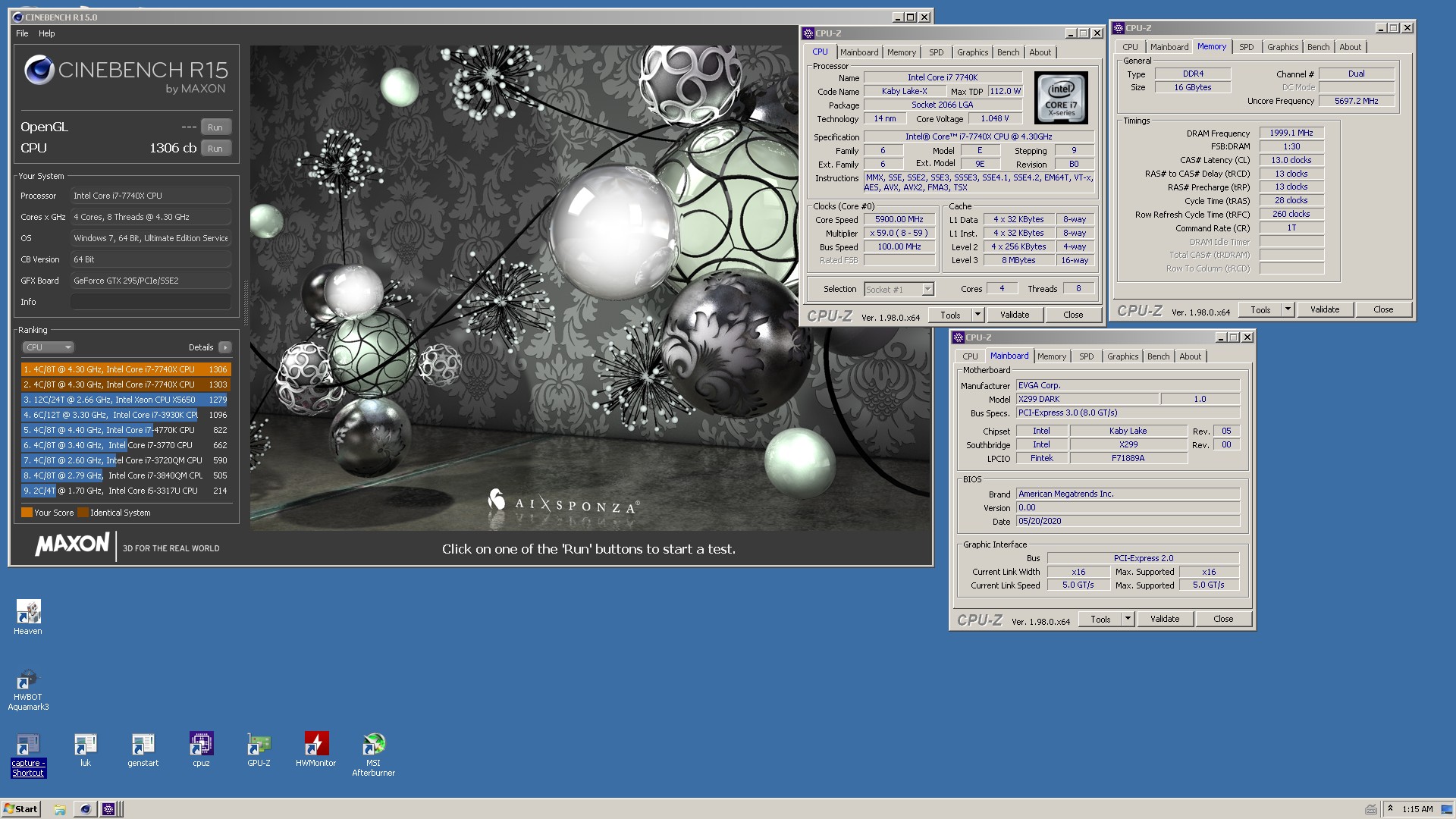Select the capture Shortcut desktop icon
The width and height of the screenshot is (1456, 819).
point(28,755)
